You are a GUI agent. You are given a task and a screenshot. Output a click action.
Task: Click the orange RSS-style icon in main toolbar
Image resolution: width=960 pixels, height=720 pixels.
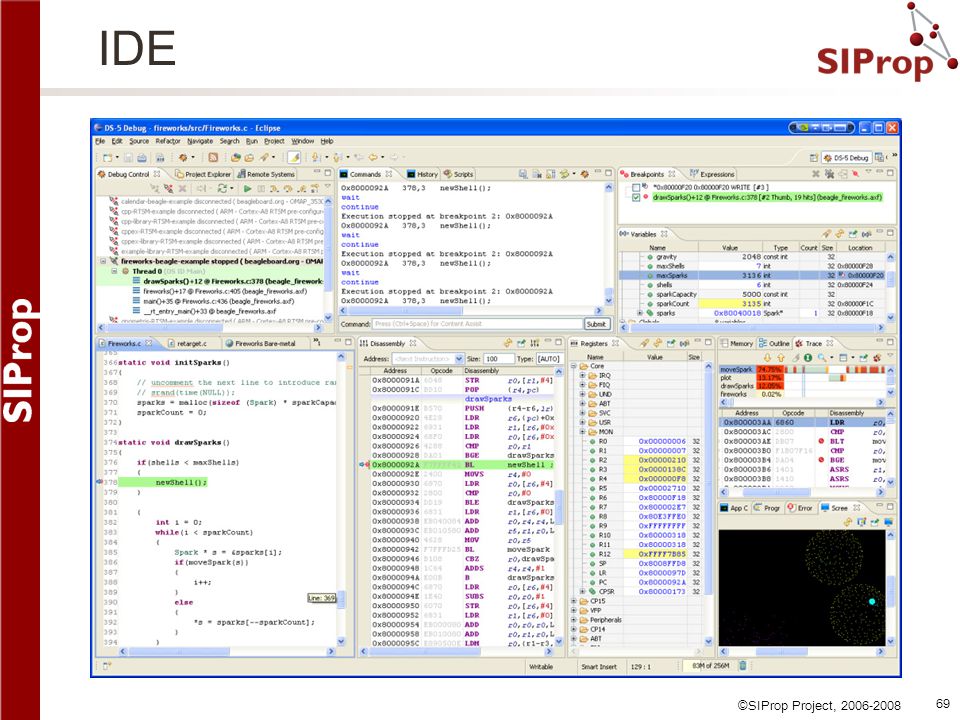click(213, 157)
